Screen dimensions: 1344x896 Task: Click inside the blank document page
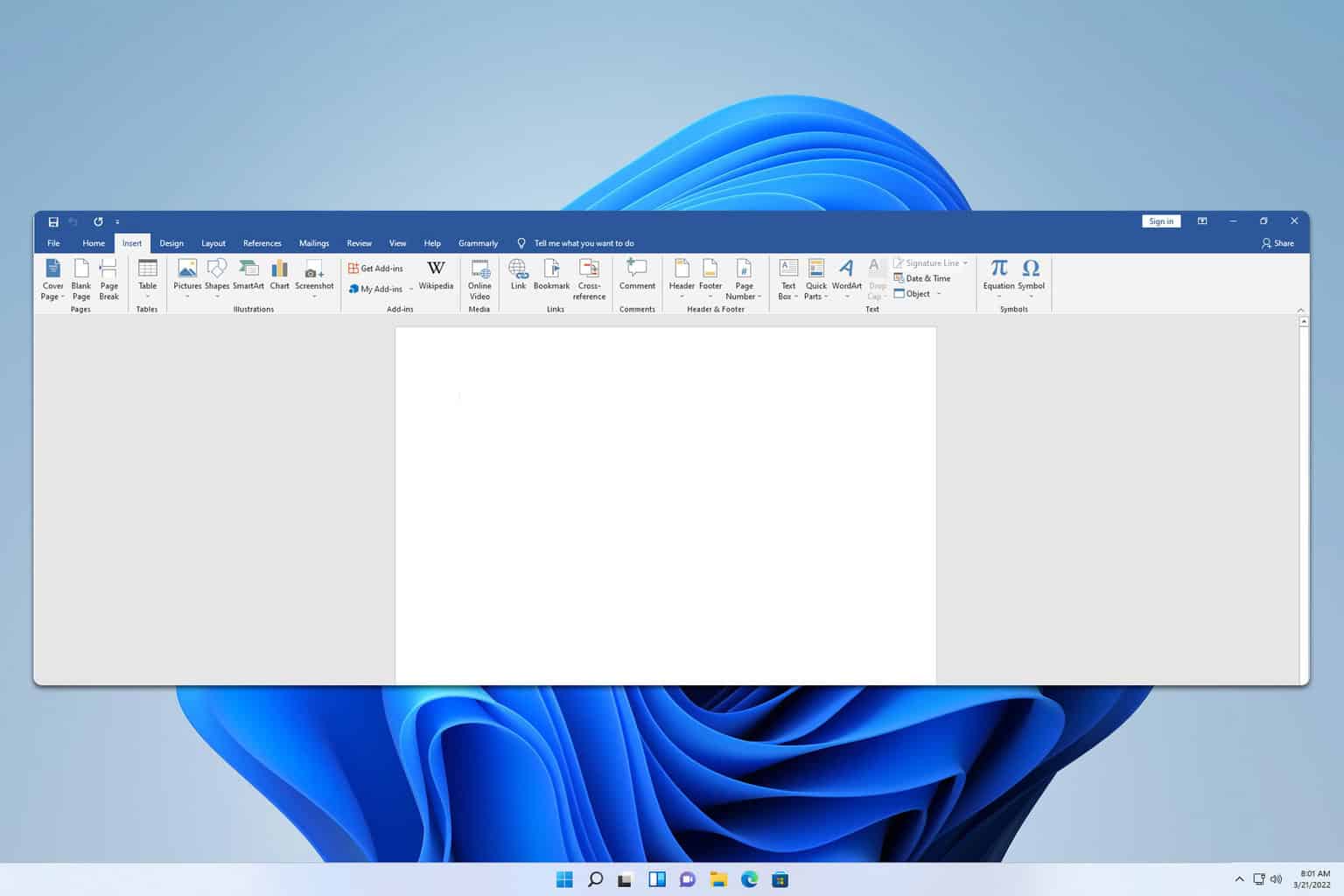tap(666, 506)
